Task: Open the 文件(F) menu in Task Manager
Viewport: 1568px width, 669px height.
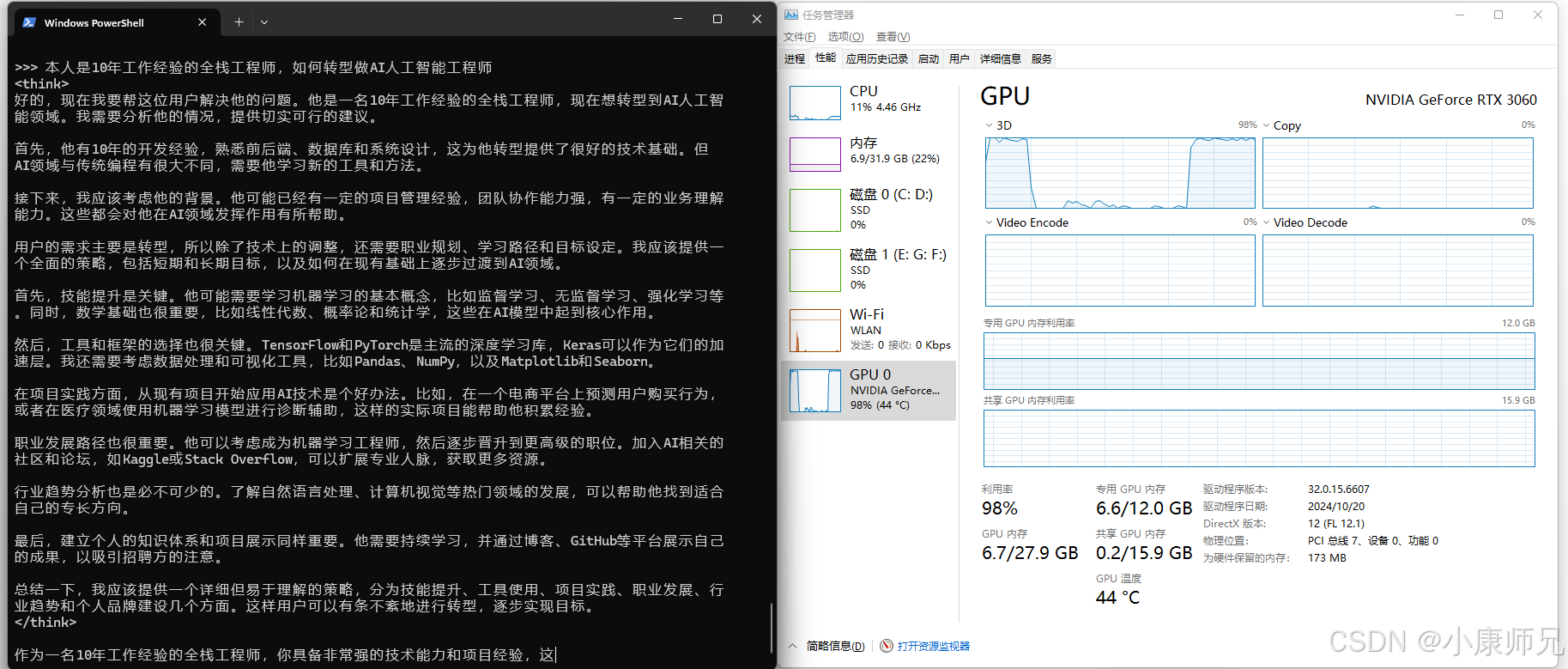Action: click(799, 37)
